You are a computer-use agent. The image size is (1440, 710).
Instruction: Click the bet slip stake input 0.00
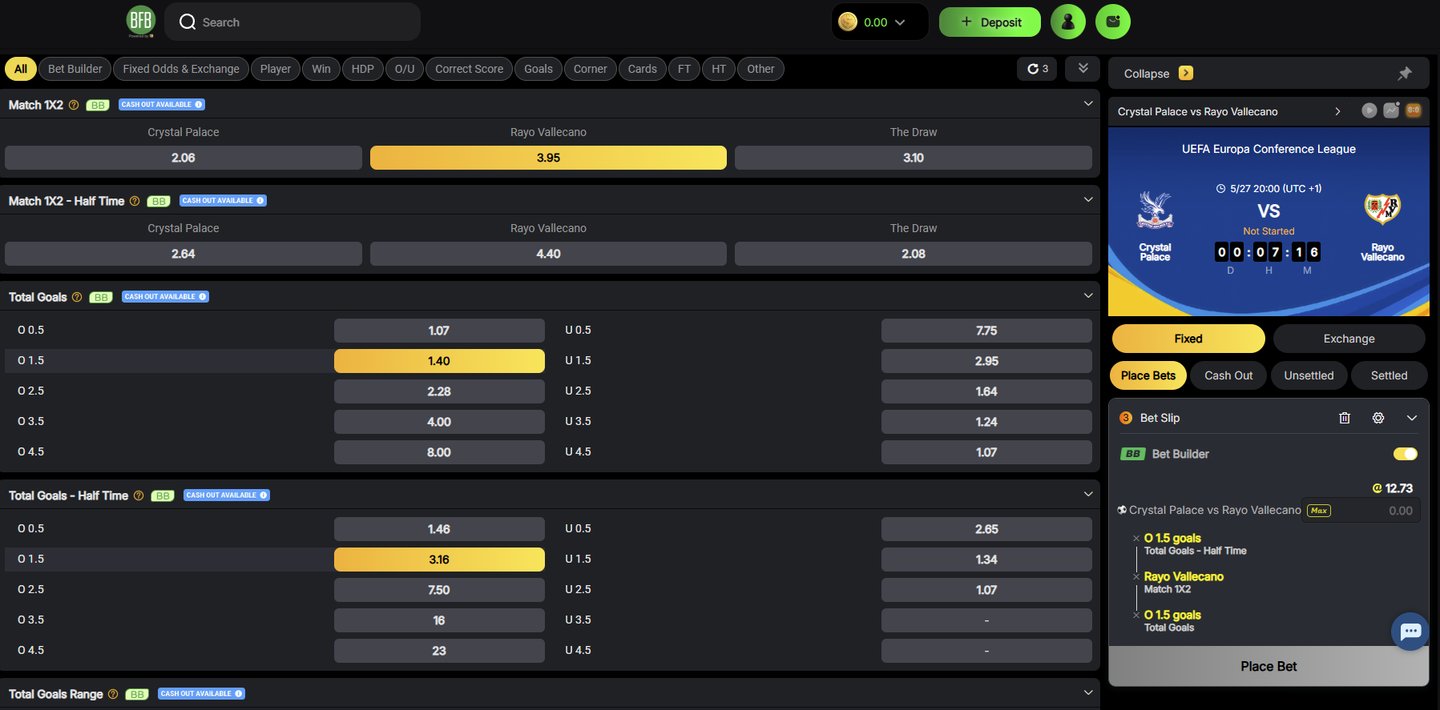coord(1377,511)
